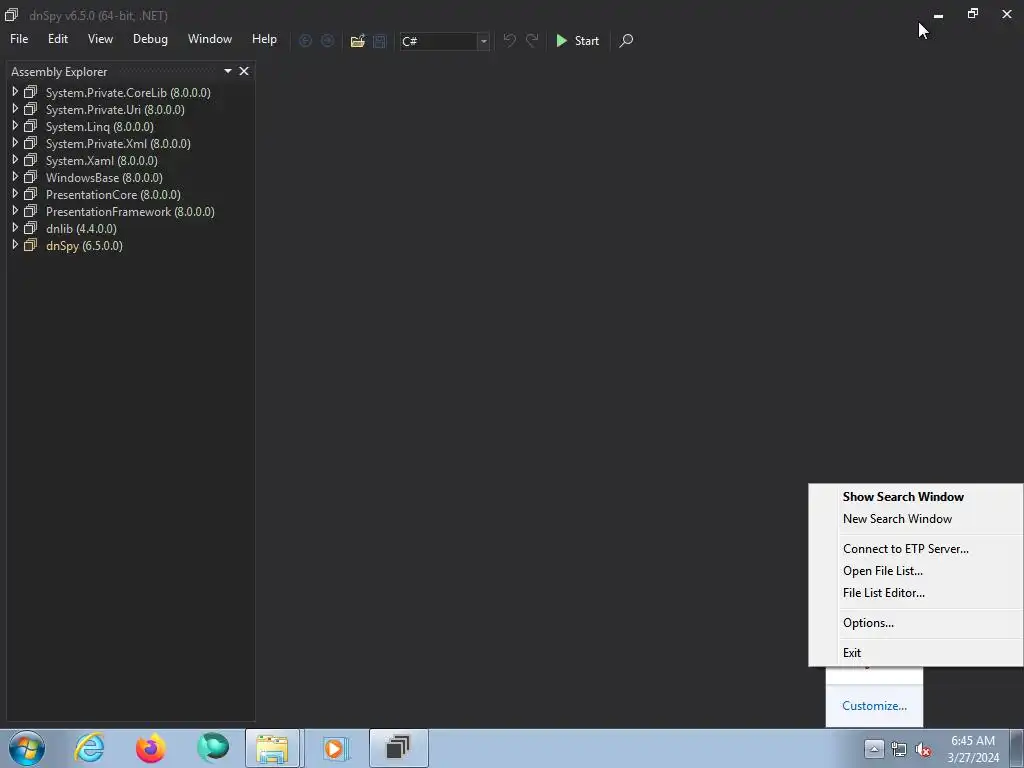
Task: Click the System.Linq assembly icon
Action: click(x=31, y=126)
